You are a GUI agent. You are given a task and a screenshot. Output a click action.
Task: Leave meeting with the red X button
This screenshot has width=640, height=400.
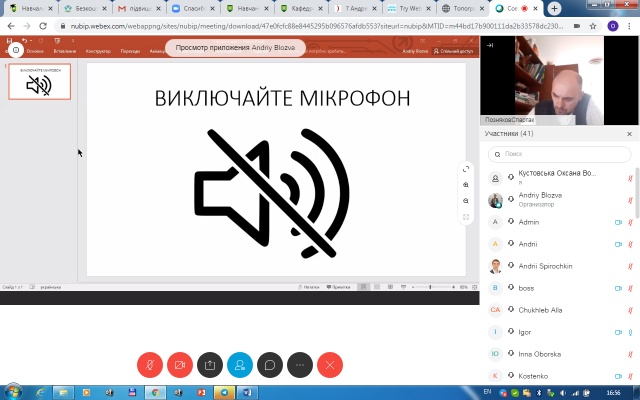coord(330,365)
